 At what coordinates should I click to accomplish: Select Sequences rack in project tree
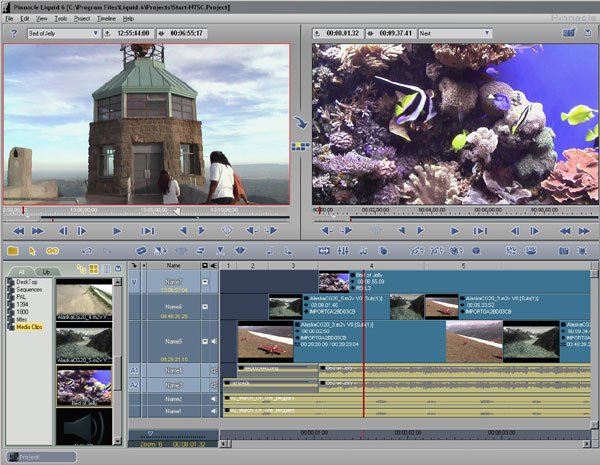(x=29, y=289)
